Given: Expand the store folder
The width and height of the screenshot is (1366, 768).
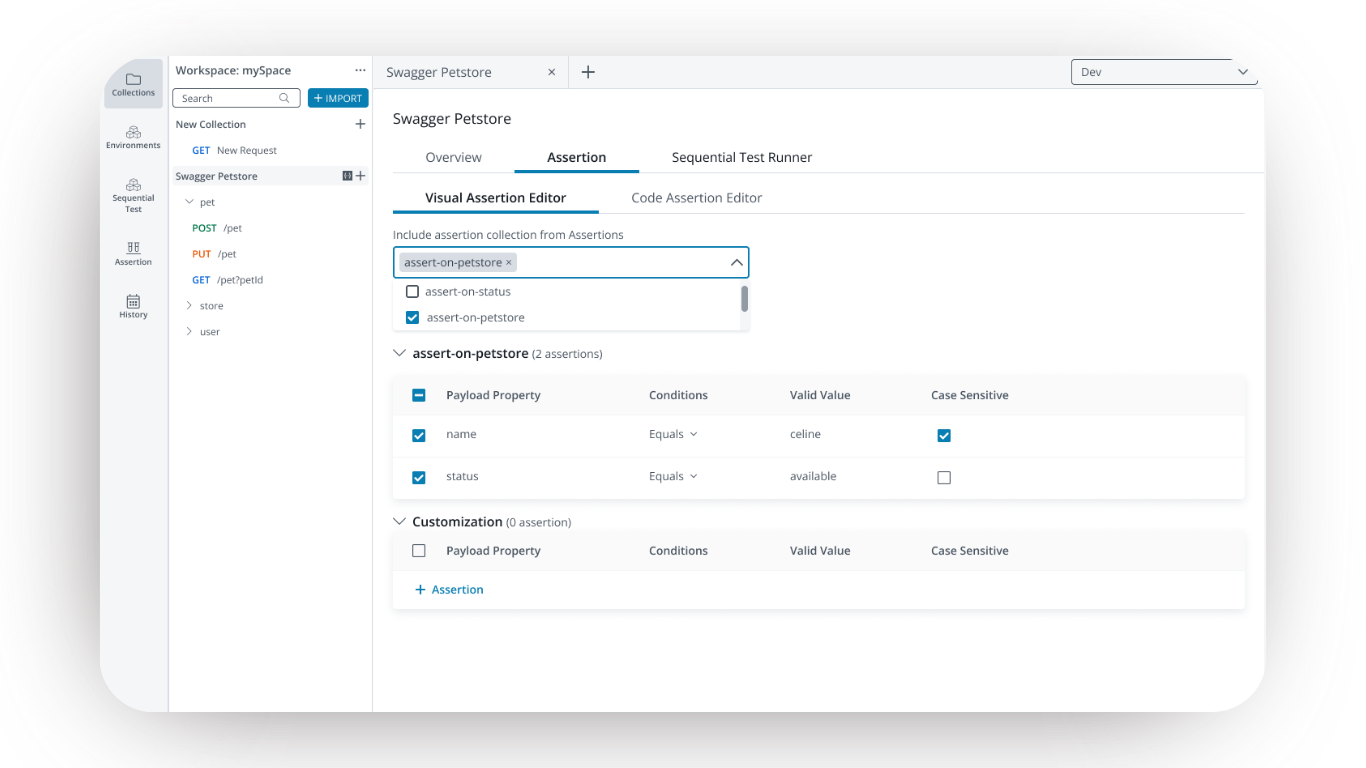Looking at the screenshot, I should (189, 306).
